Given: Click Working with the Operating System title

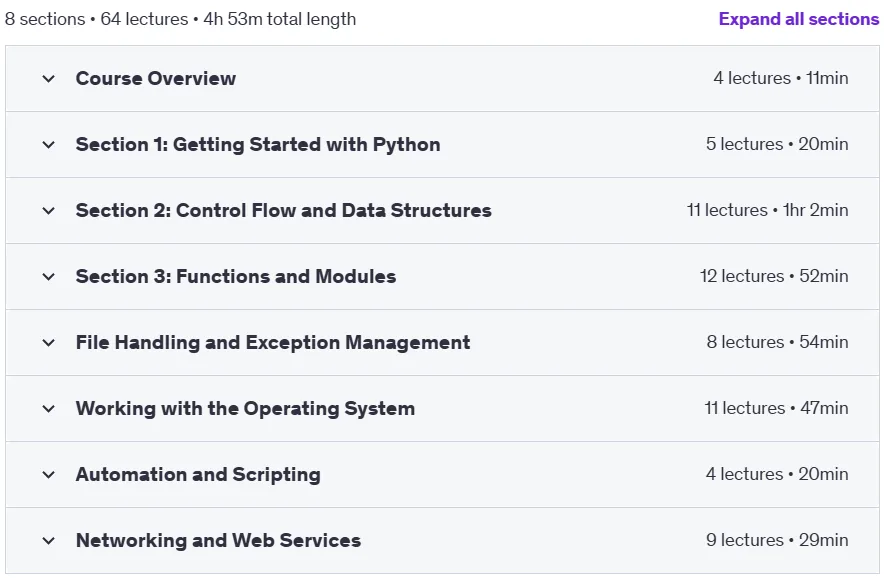Looking at the screenshot, I should point(245,408).
